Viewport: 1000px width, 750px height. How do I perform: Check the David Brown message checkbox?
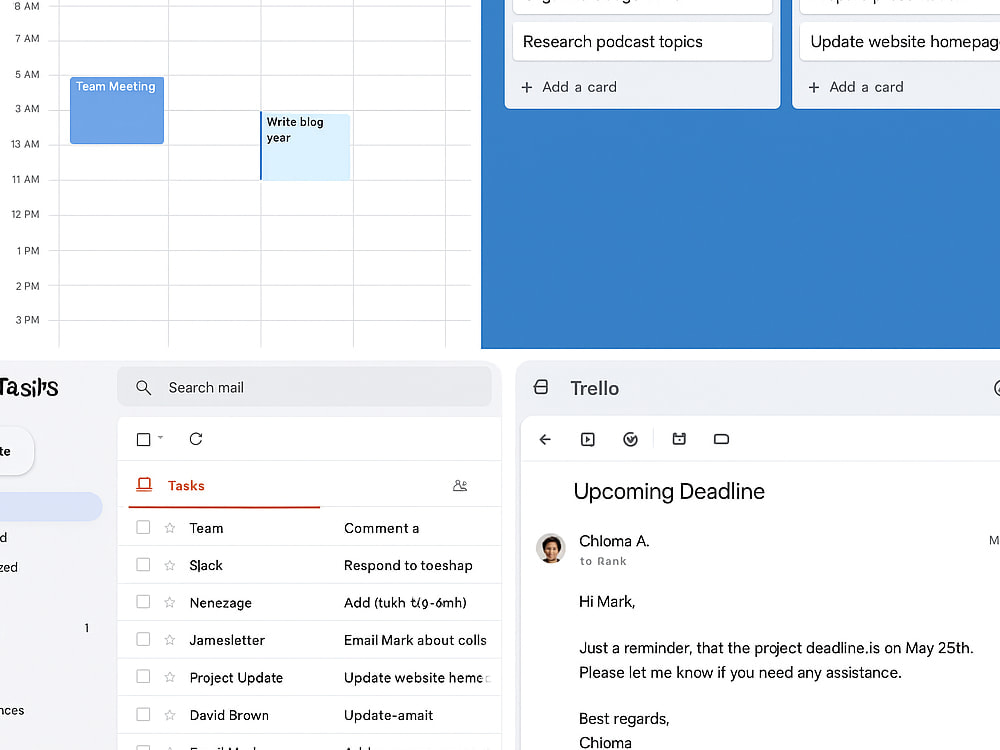point(143,714)
